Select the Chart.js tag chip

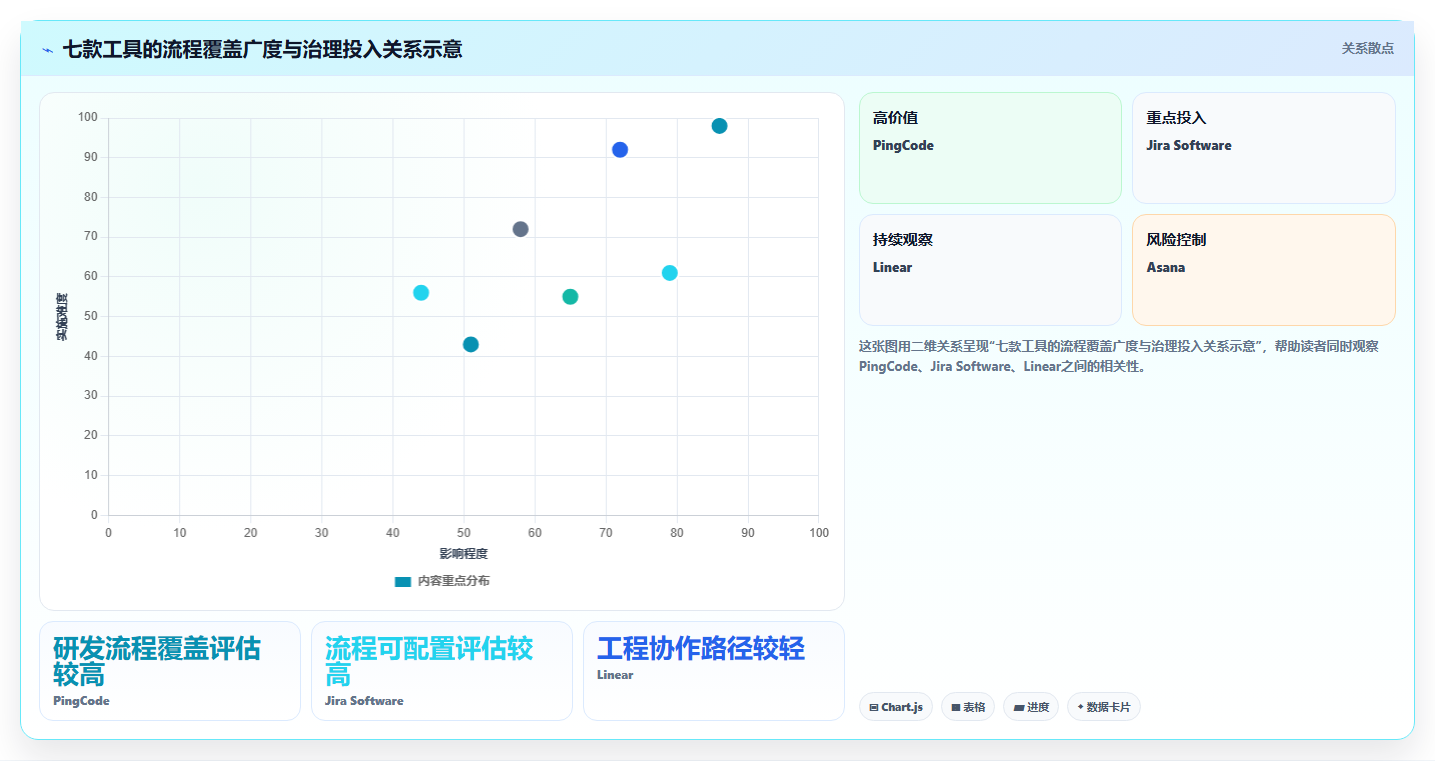[896, 707]
